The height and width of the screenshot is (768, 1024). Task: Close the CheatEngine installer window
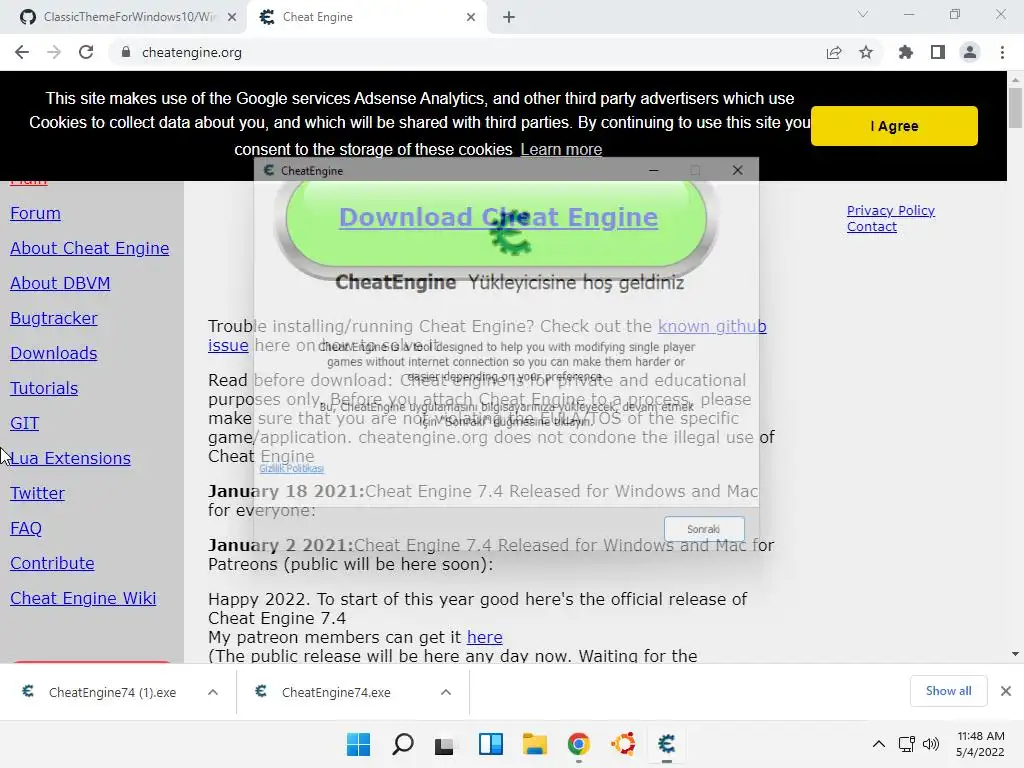(737, 170)
